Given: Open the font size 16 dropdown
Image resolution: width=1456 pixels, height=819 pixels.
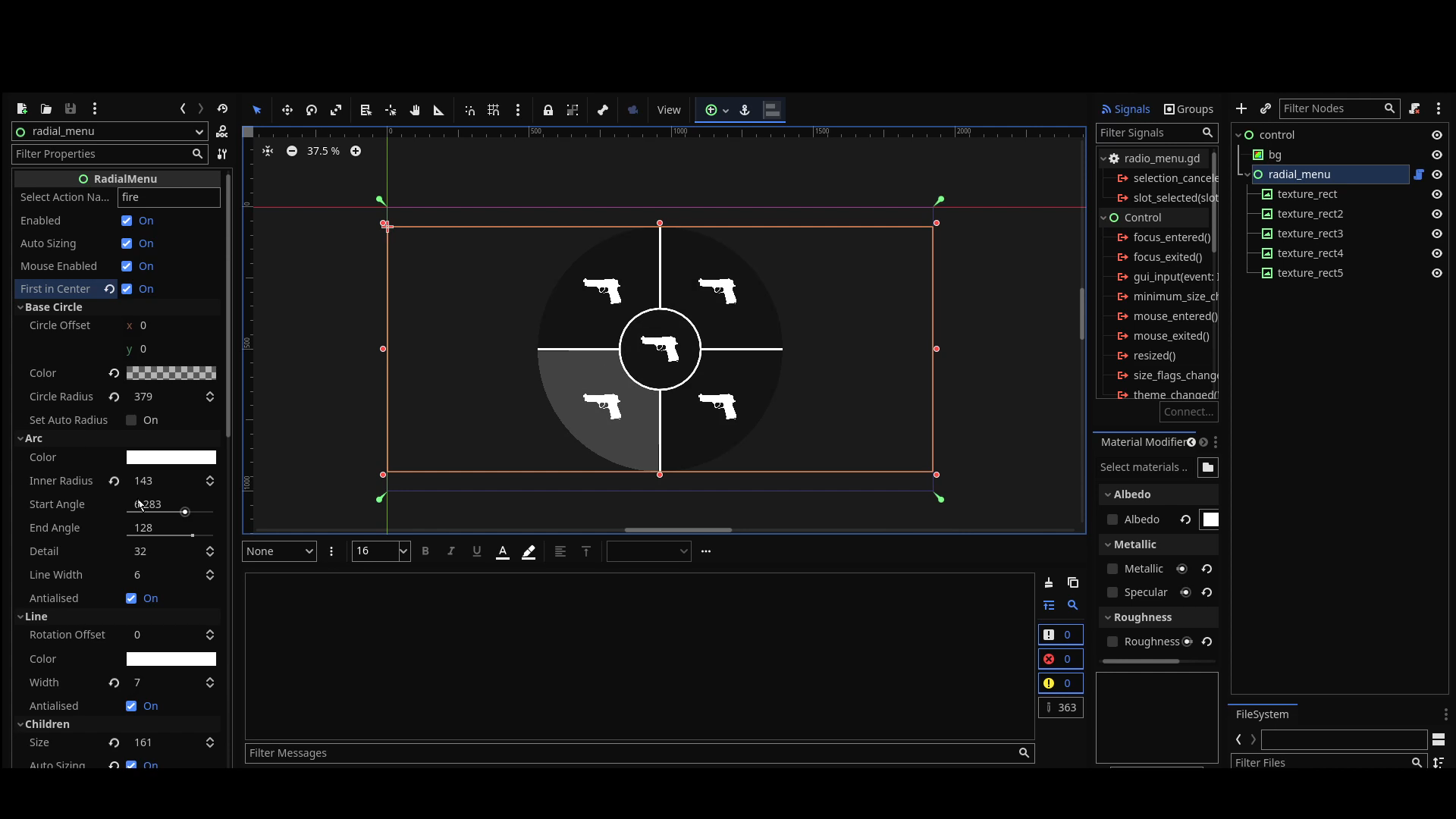Looking at the screenshot, I should tap(403, 551).
